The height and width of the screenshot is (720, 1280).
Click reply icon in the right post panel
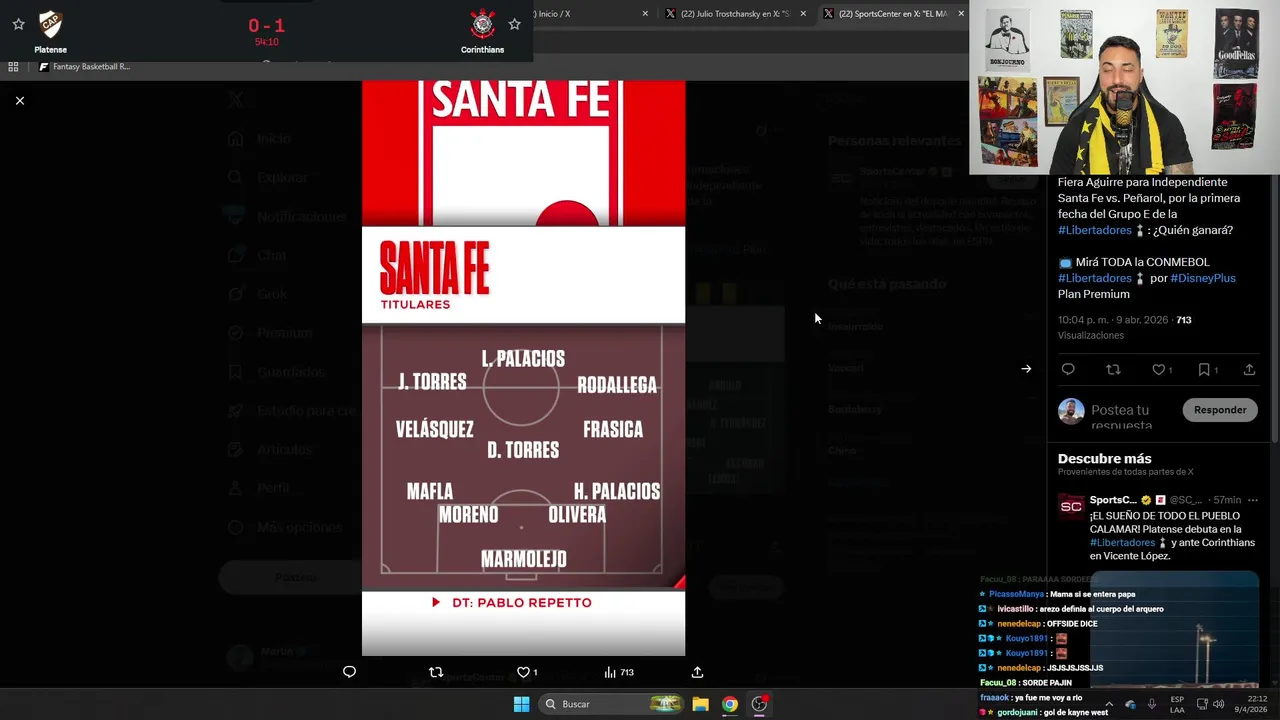(x=1068, y=370)
